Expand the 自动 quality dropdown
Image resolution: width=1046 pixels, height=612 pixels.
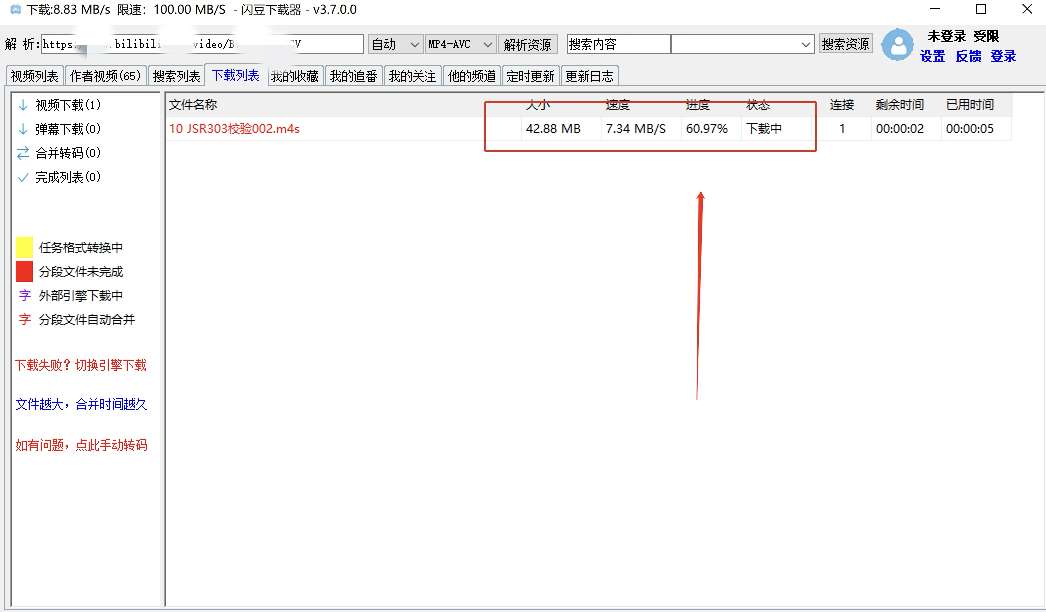click(396, 44)
